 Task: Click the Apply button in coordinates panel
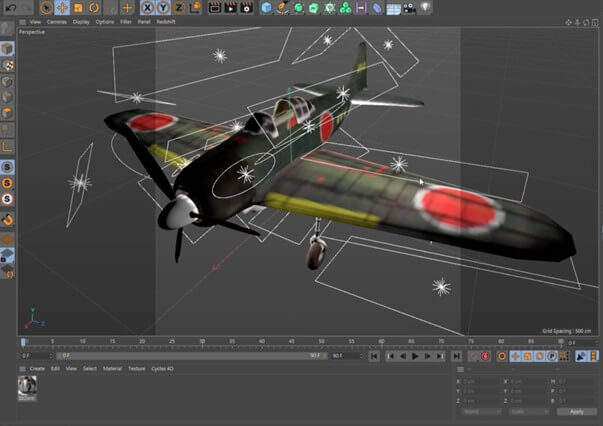coord(576,411)
